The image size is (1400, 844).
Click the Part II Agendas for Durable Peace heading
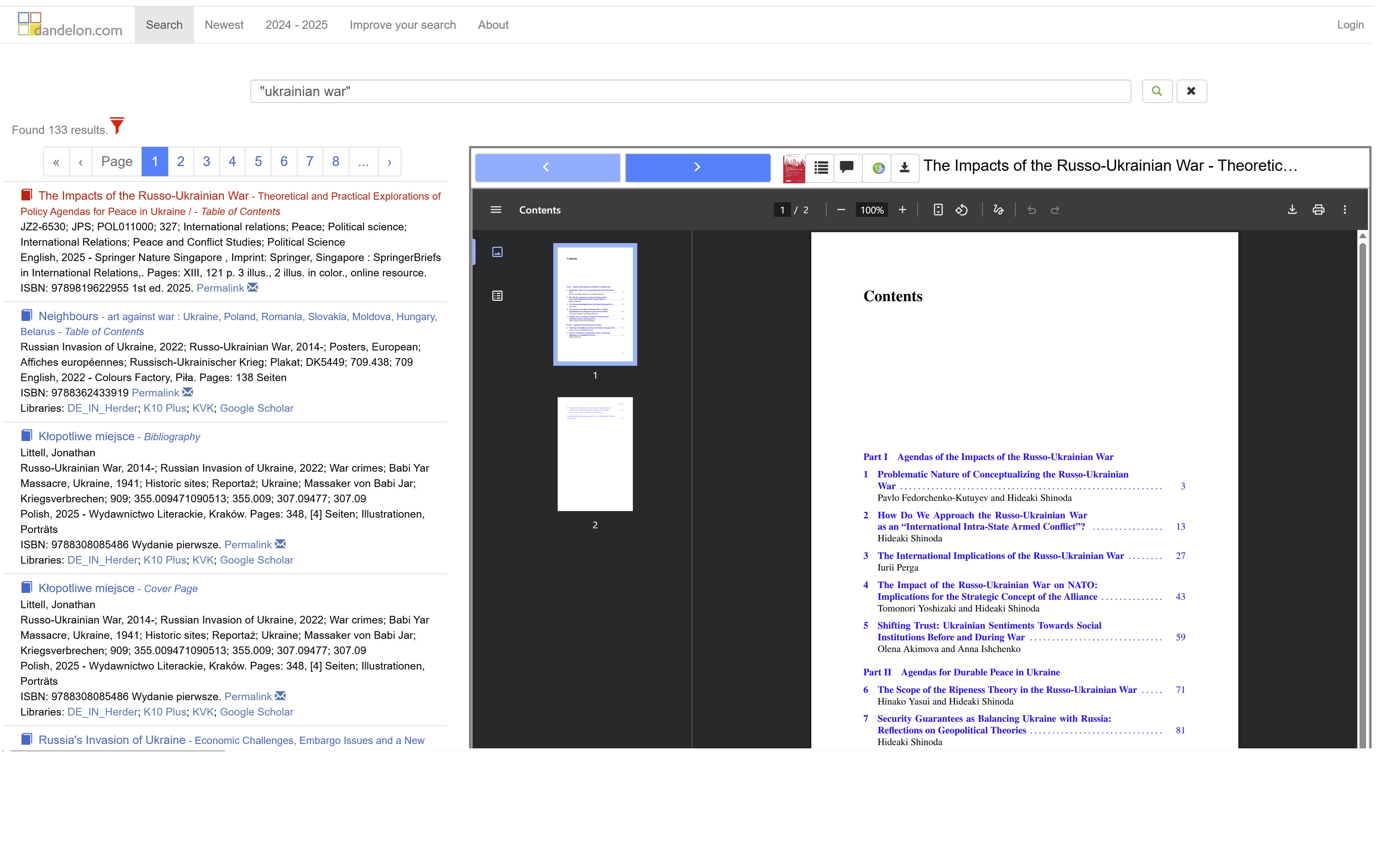click(x=961, y=672)
